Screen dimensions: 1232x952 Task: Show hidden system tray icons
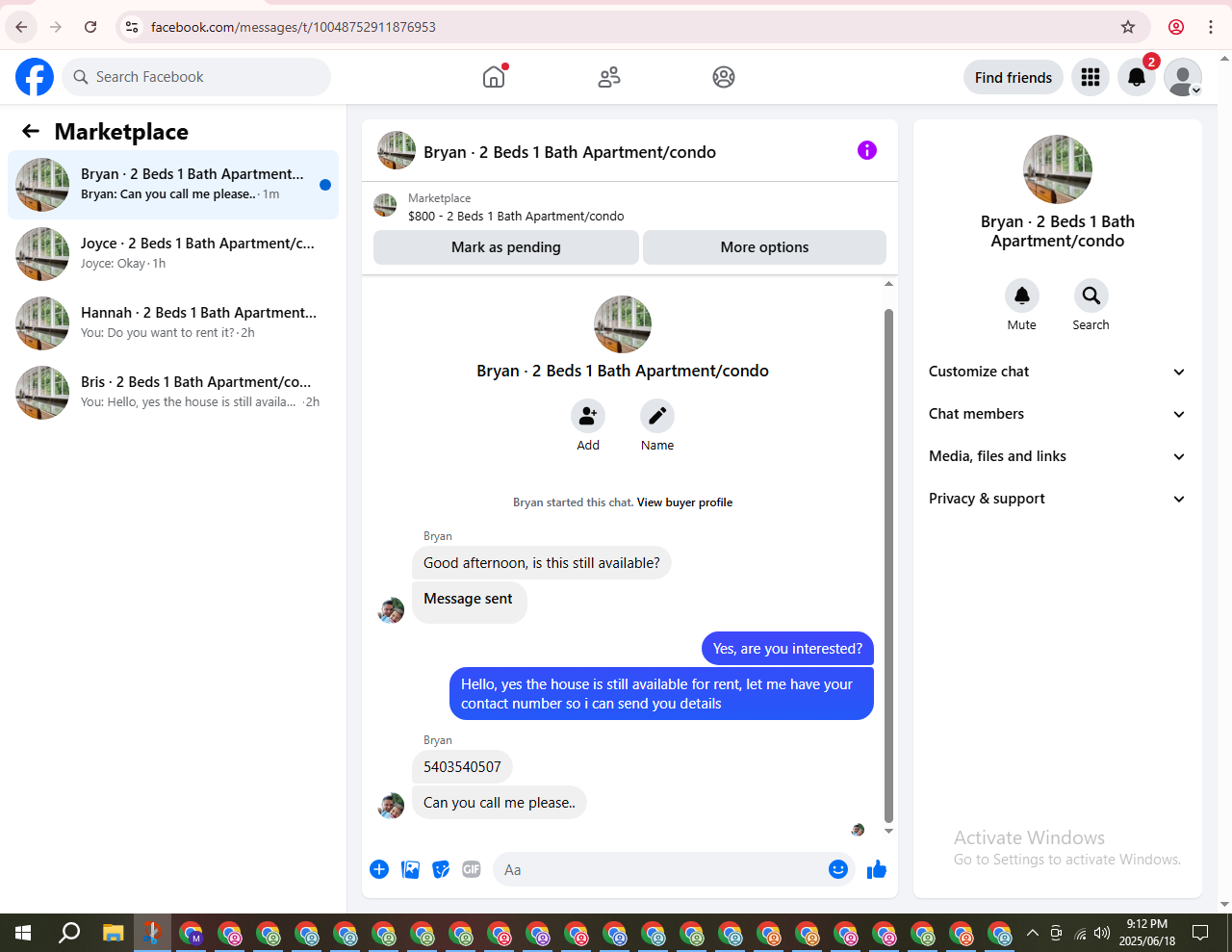coord(1033,933)
